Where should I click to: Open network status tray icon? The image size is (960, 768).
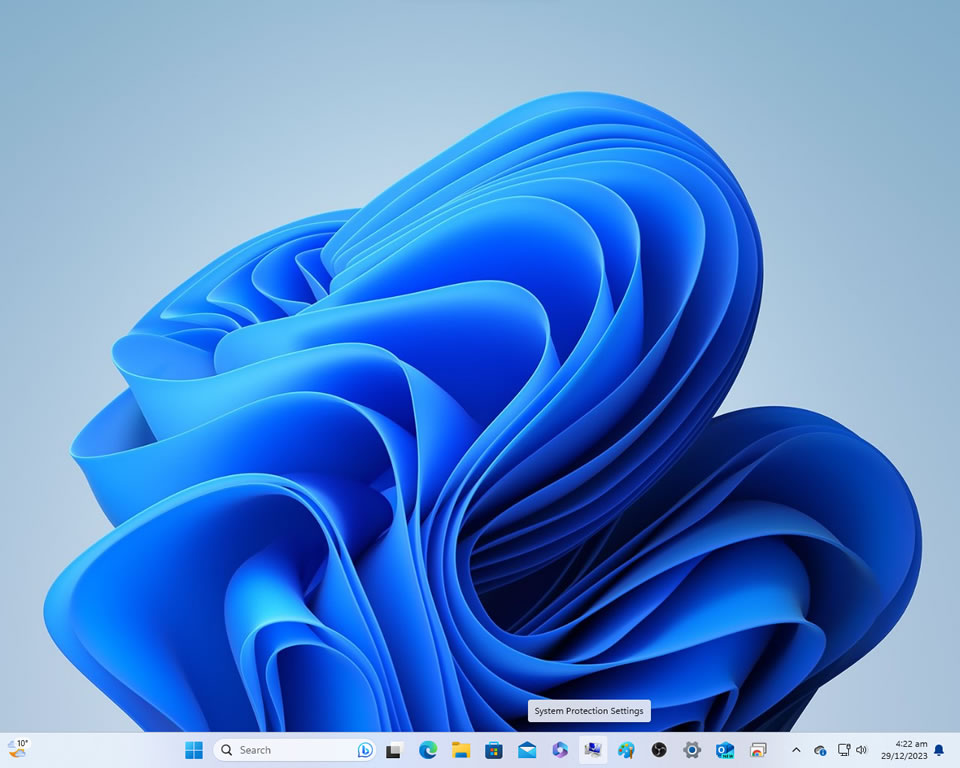tap(844, 750)
